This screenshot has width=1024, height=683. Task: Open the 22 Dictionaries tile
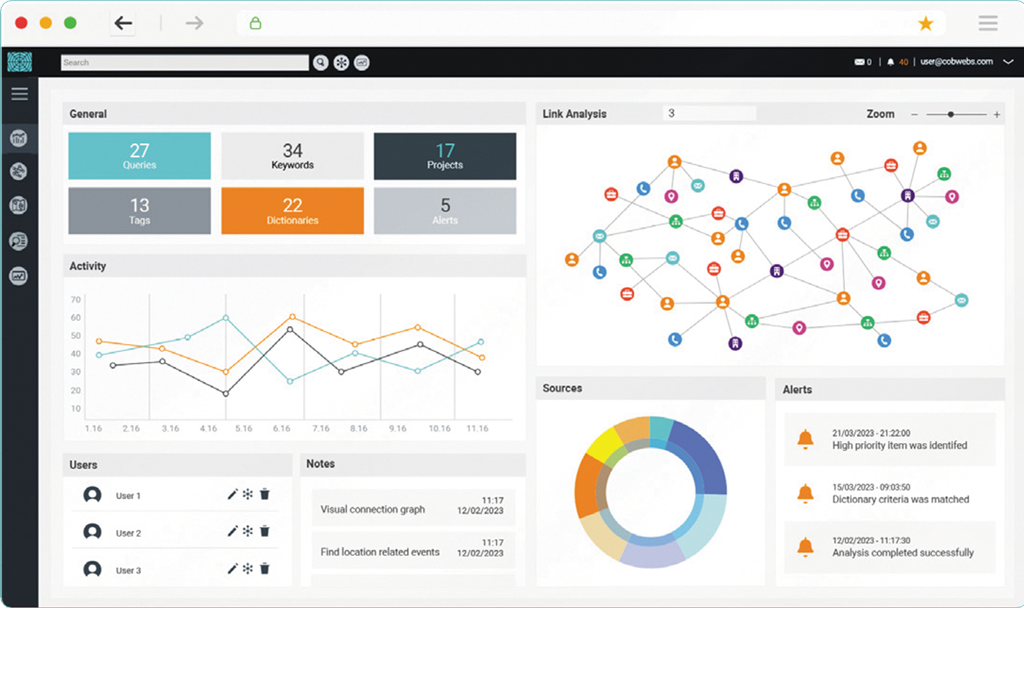click(292, 211)
